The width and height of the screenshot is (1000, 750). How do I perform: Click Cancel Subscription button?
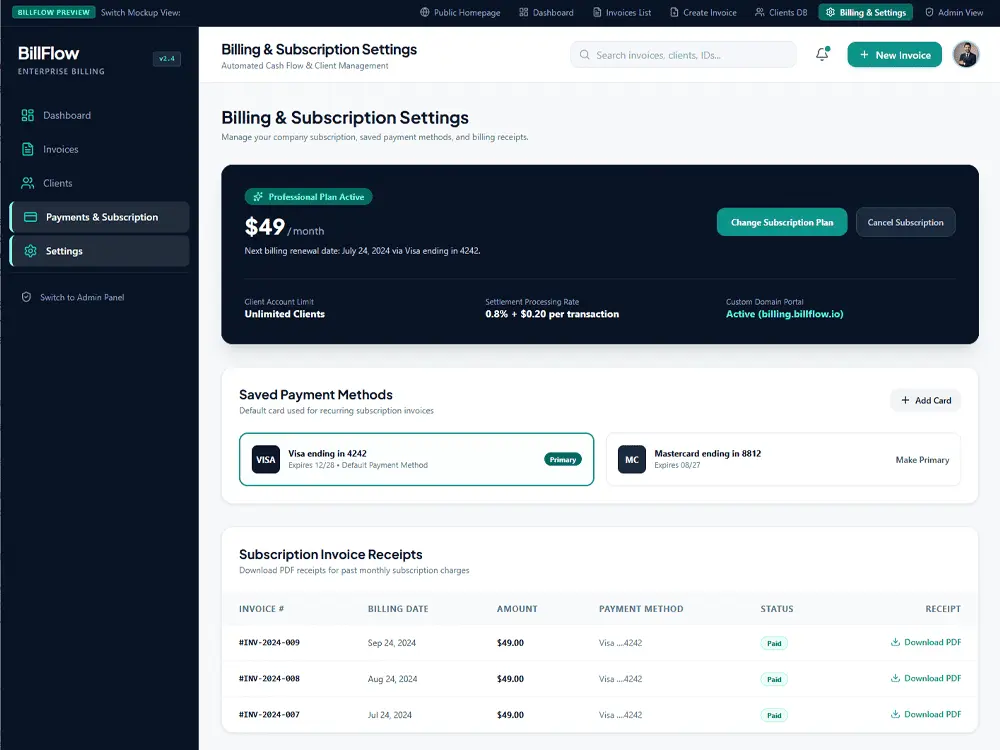click(x=905, y=222)
